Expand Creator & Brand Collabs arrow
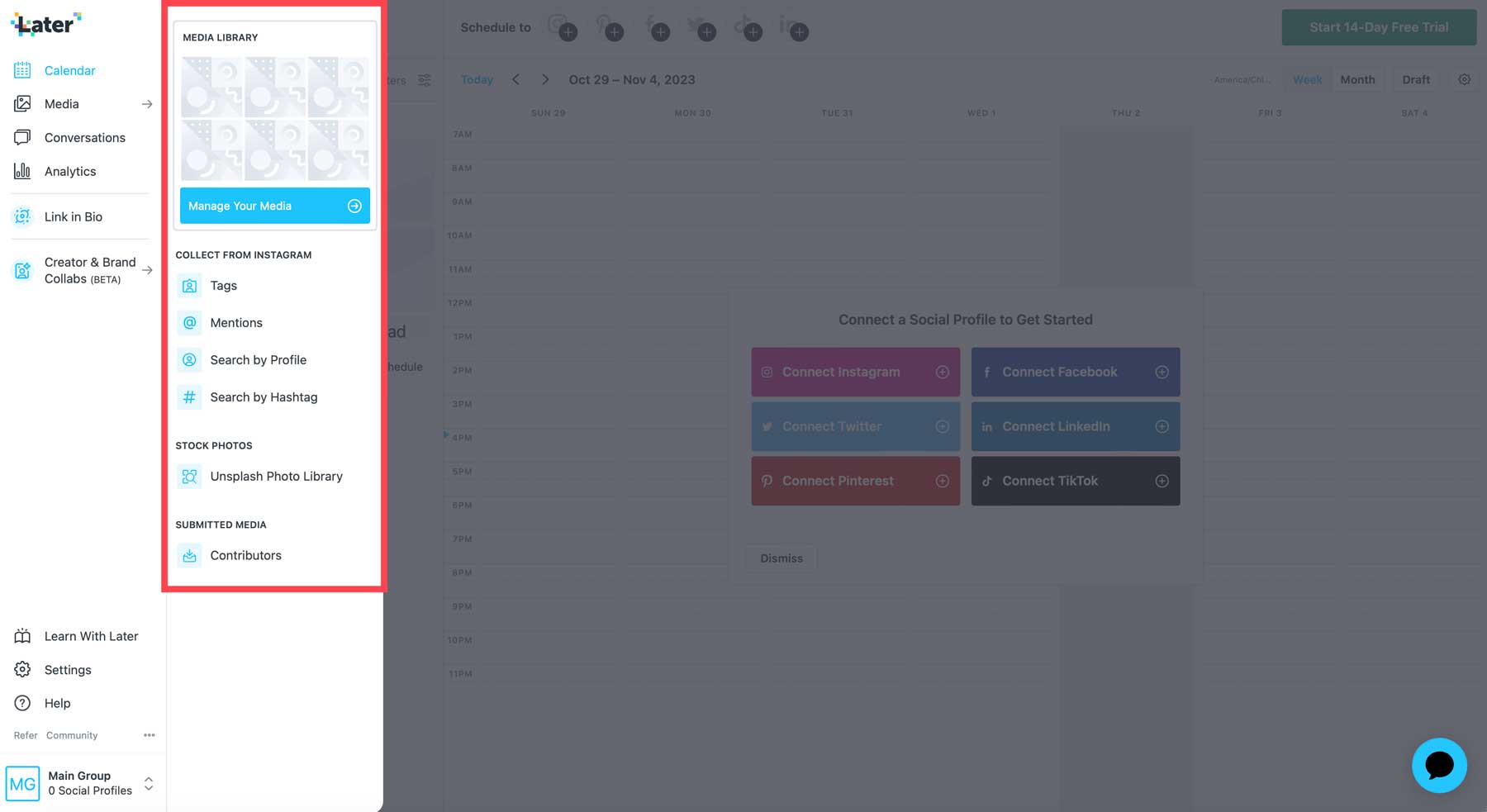 click(x=147, y=270)
